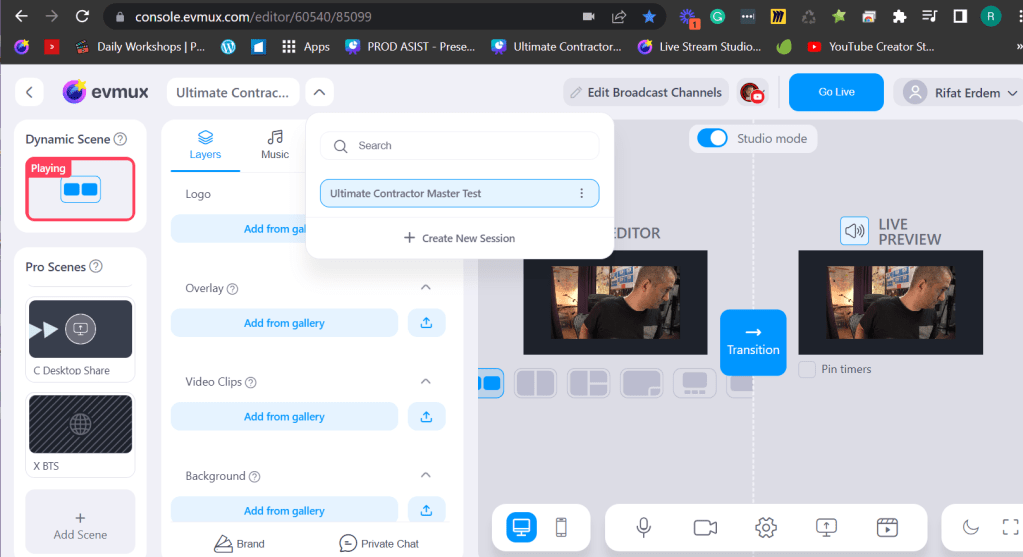Click the session Search field
The width and height of the screenshot is (1023, 557).
tap(459, 145)
